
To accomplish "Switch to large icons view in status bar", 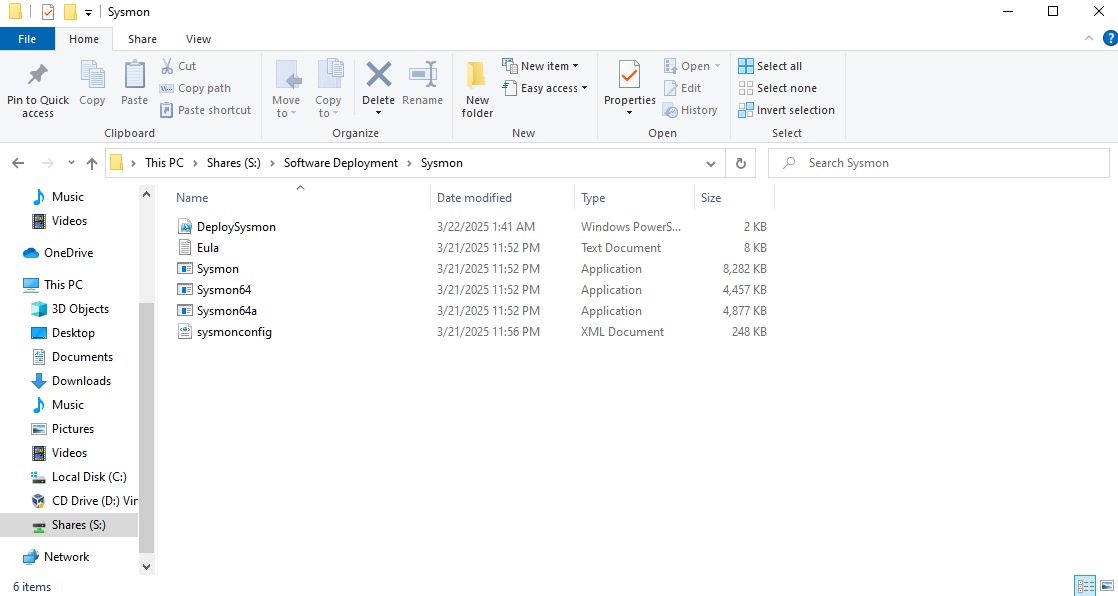I will 1106,586.
